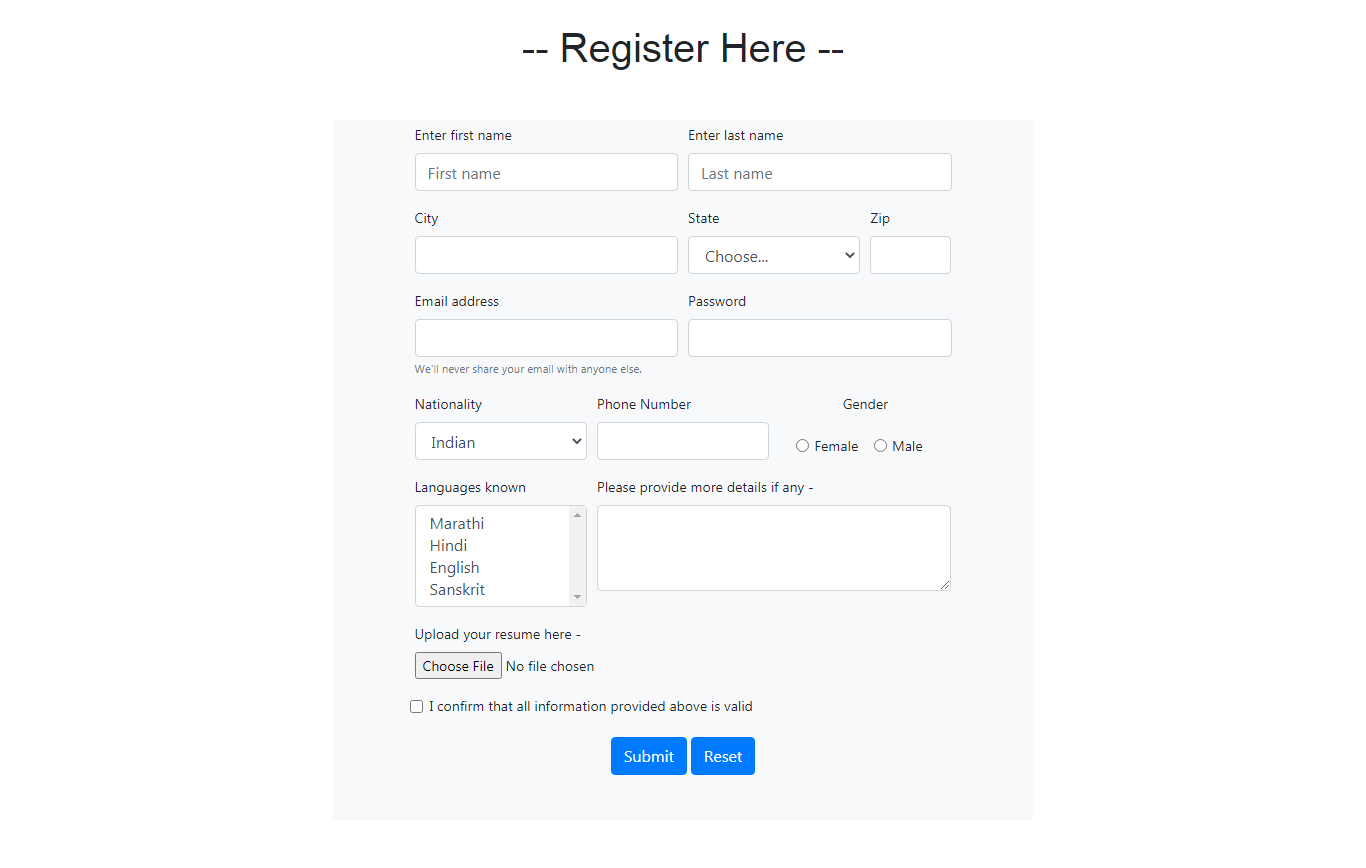Click the Phone Number input field
Image resolution: width=1366 pixels, height=868 pixels.
click(x=683, y=441)
